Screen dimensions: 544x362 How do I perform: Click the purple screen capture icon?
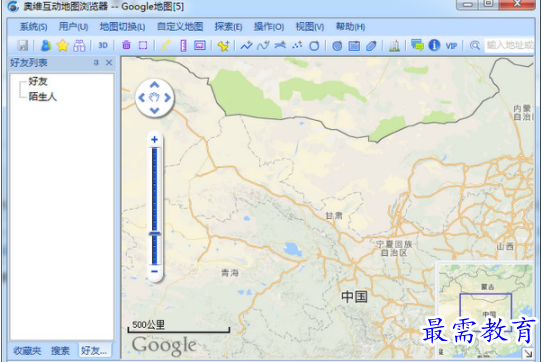point(200,45)
